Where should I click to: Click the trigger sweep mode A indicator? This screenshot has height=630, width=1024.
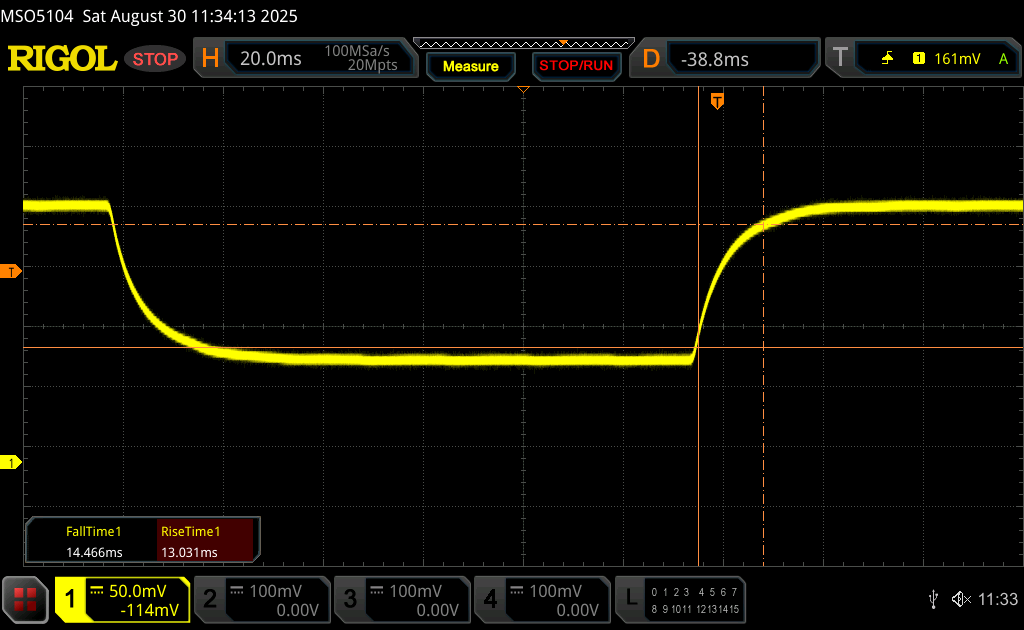coord(1004,59)
